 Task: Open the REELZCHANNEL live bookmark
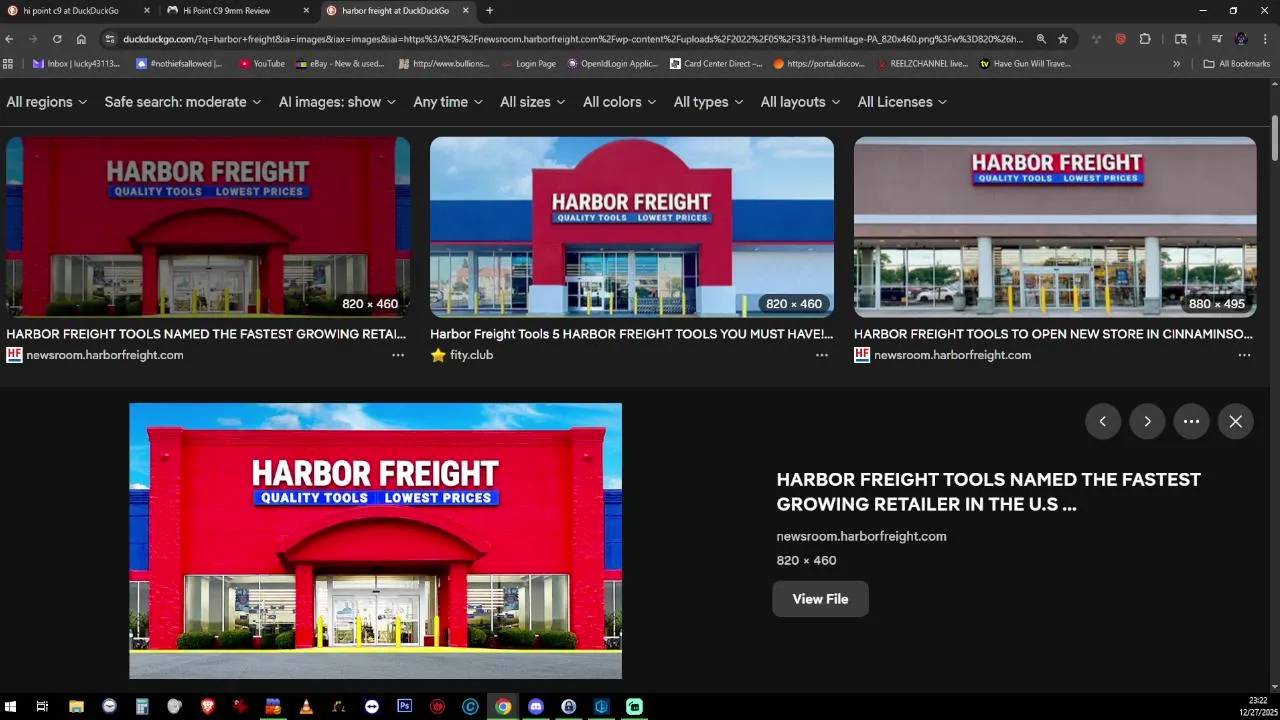coord(921,64)
